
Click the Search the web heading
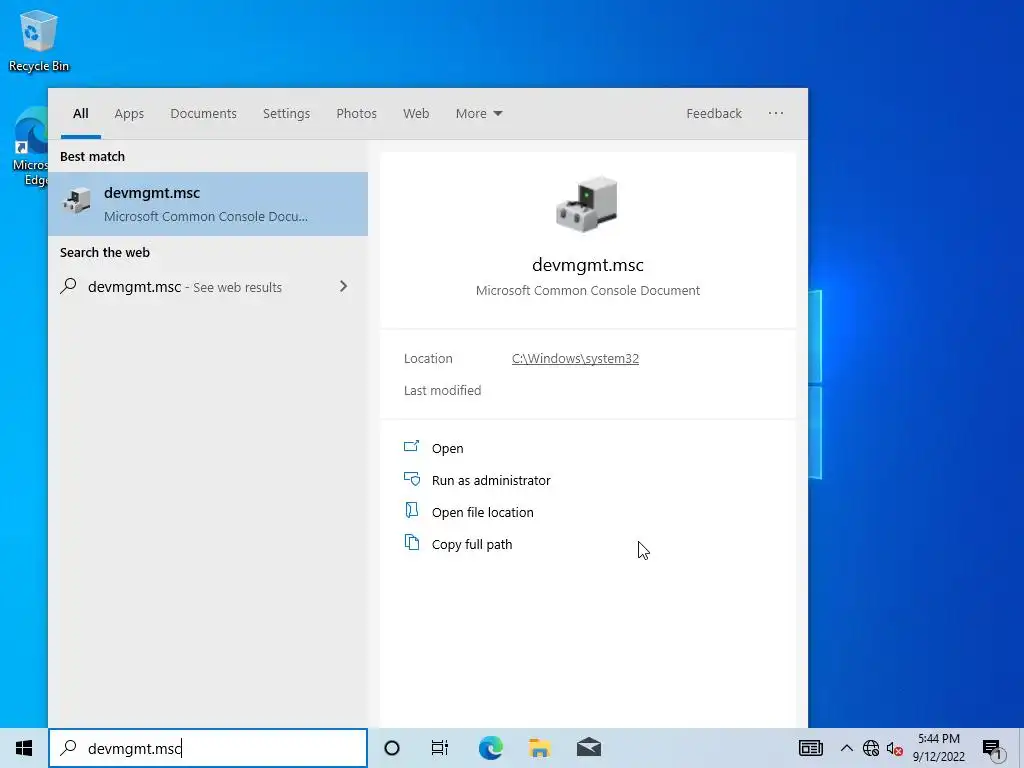click(x=104, y=253)
